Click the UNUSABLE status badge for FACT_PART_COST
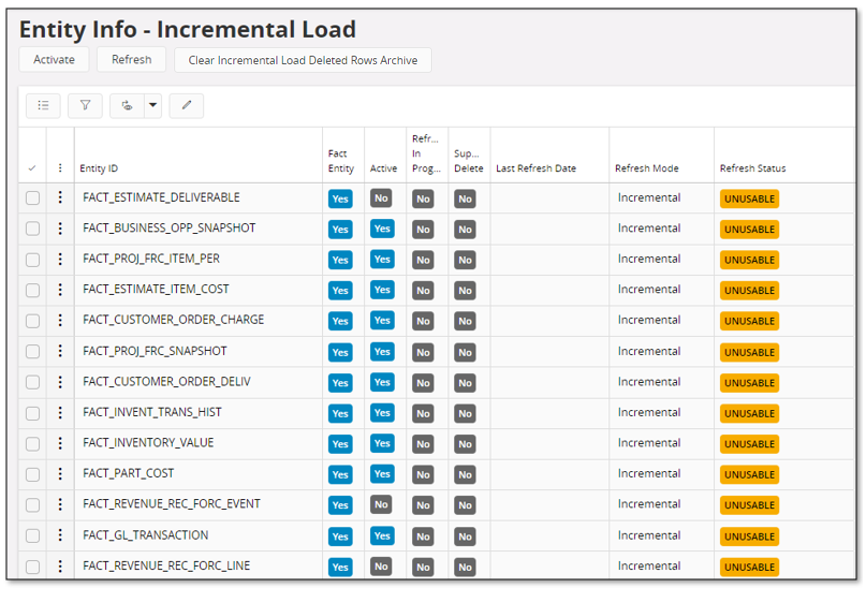Viewport: 863px width, 589px height. pos(749,475)
